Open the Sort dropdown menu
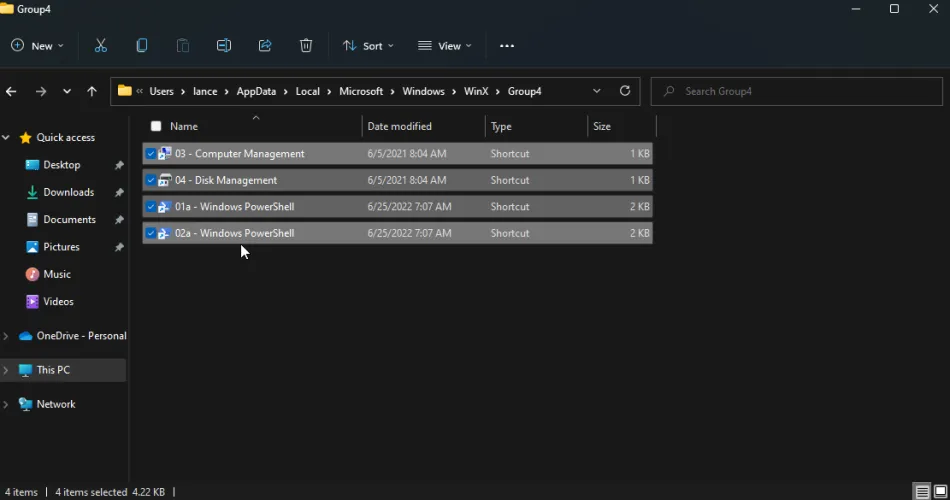Viewport: 950px width, 500px height. point(368,46)
